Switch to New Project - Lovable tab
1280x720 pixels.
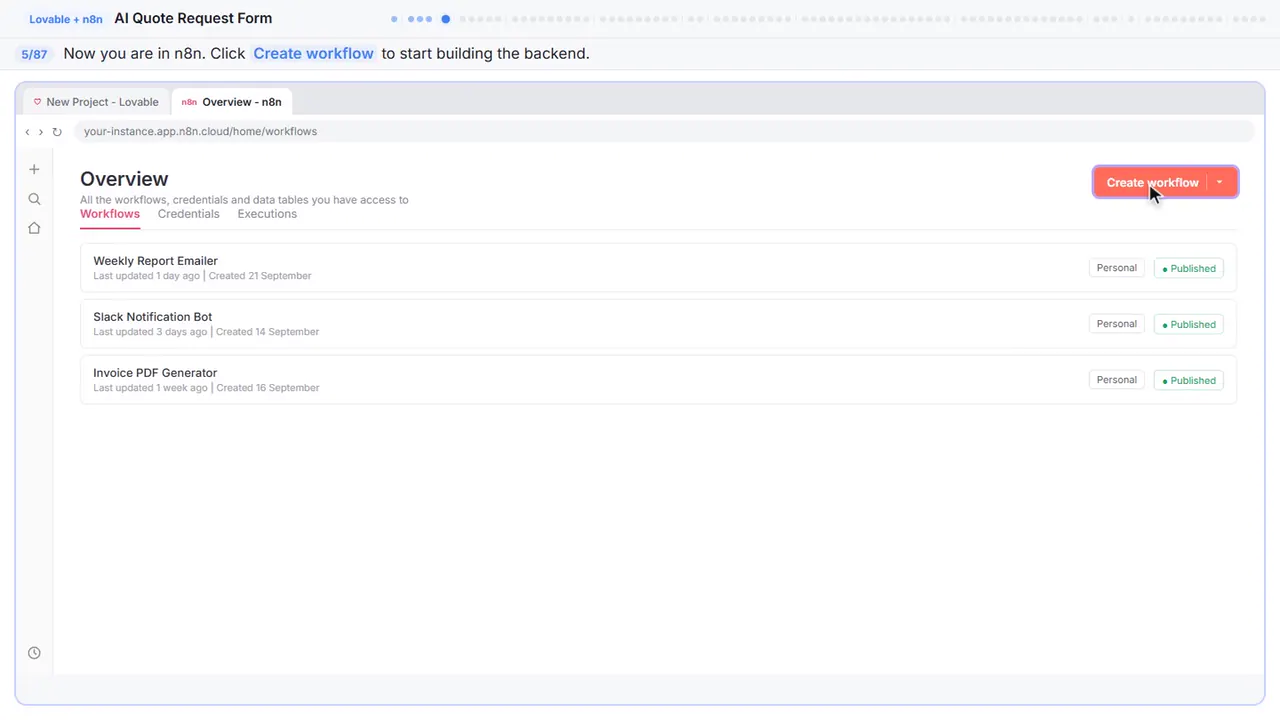point(95,102)
